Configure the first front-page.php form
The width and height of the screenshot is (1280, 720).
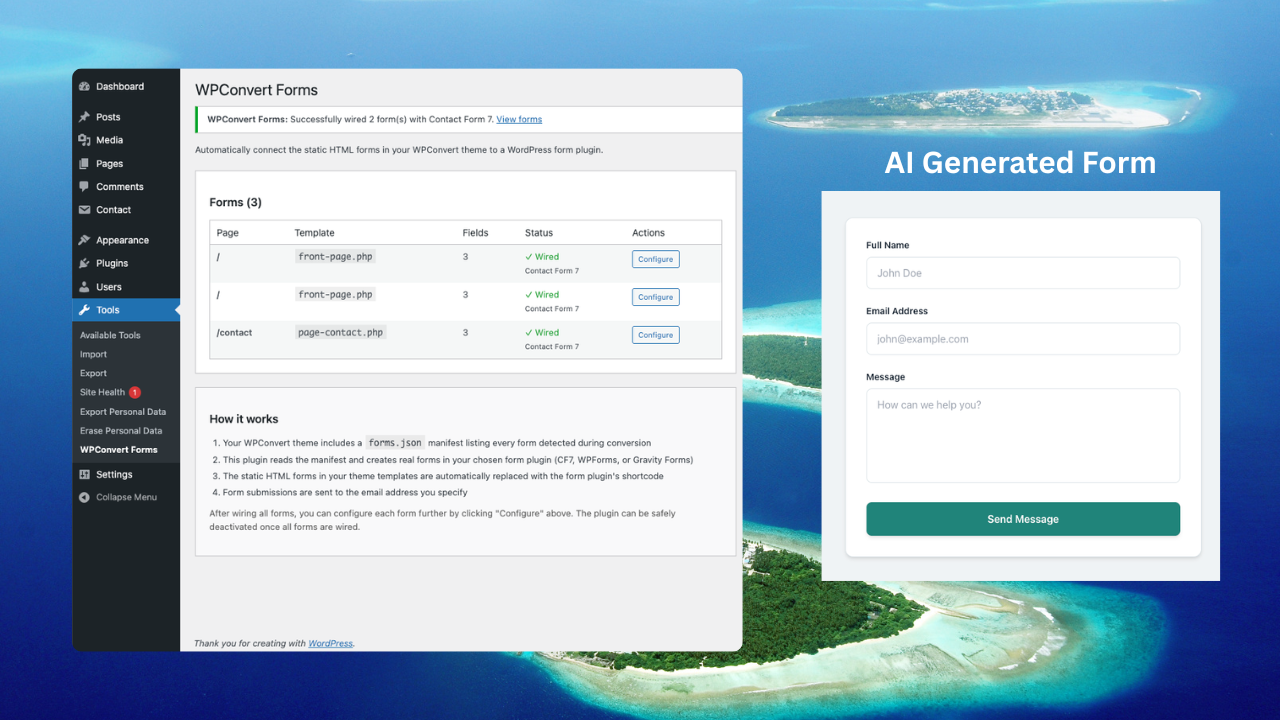tap(655, 259)
